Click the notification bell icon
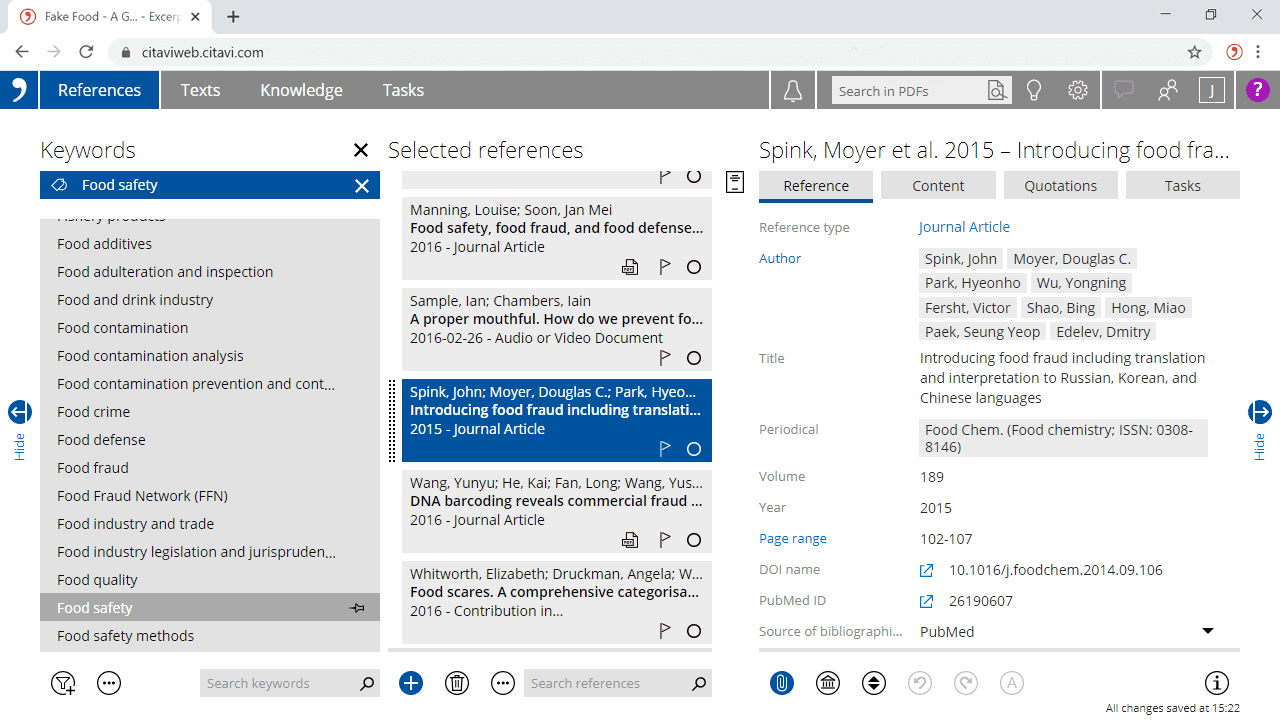Image resolution: width=1280 pixels, height=720 pixels. click(793, 91)
